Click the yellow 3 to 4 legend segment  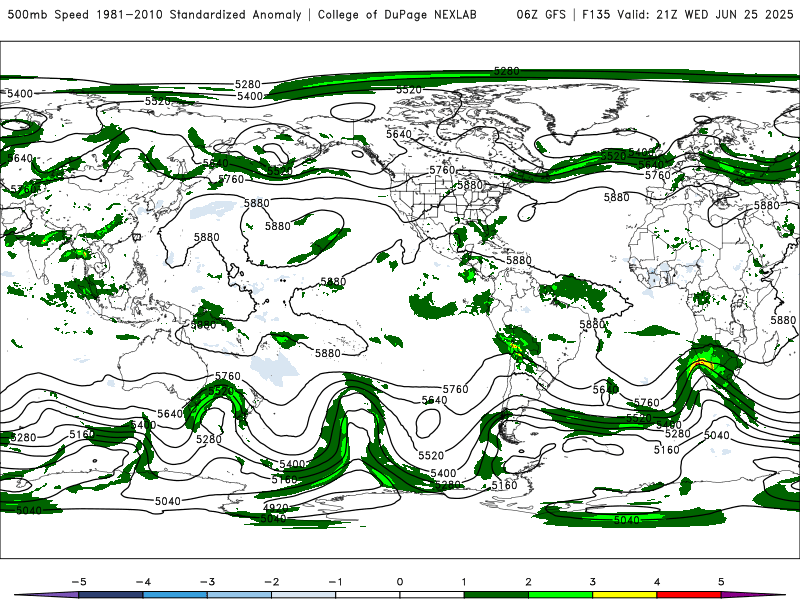pyautogui.click(x=624, y=595)
